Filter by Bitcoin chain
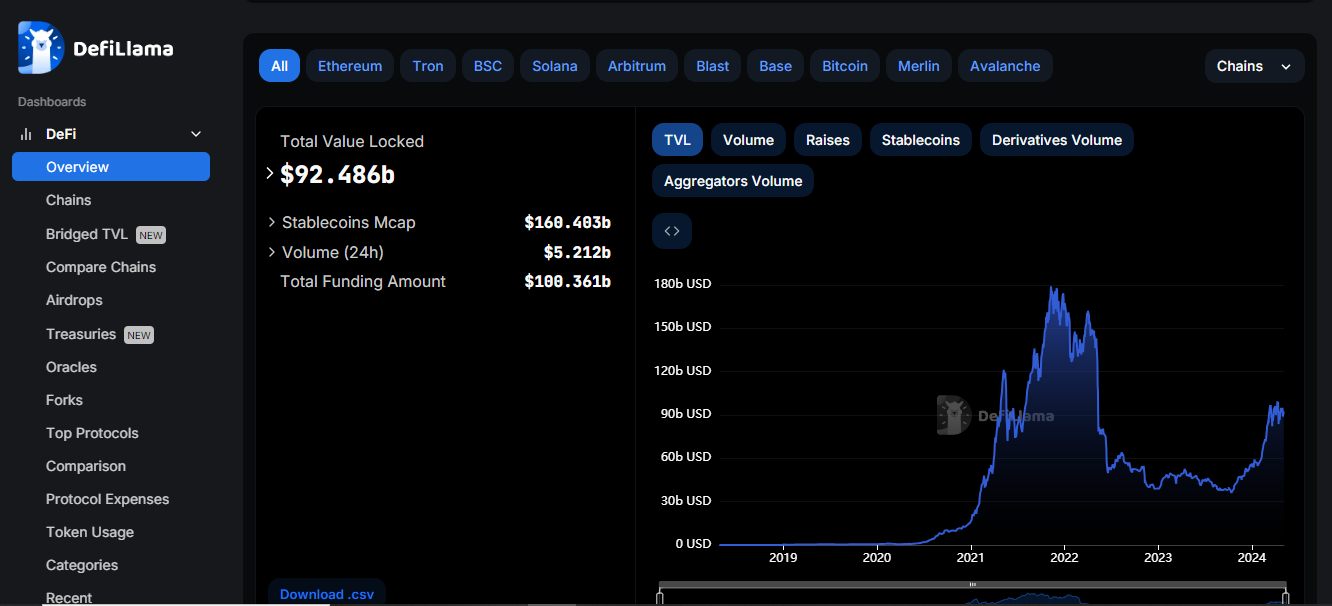1332x606 pixels. pyautogui.click(x=845, y=66)
